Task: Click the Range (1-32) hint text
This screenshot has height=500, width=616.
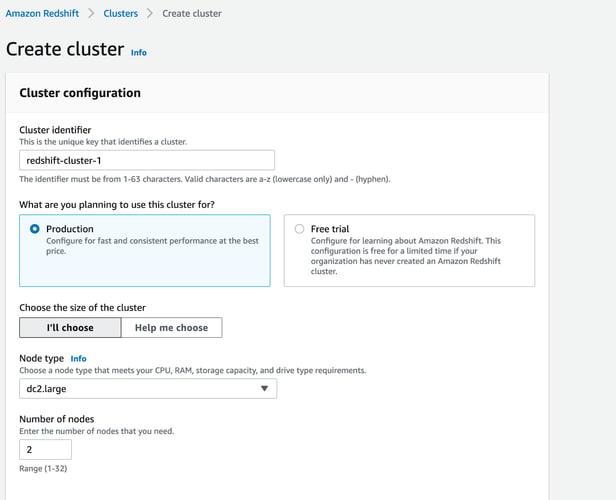Action: coord(43,469)
